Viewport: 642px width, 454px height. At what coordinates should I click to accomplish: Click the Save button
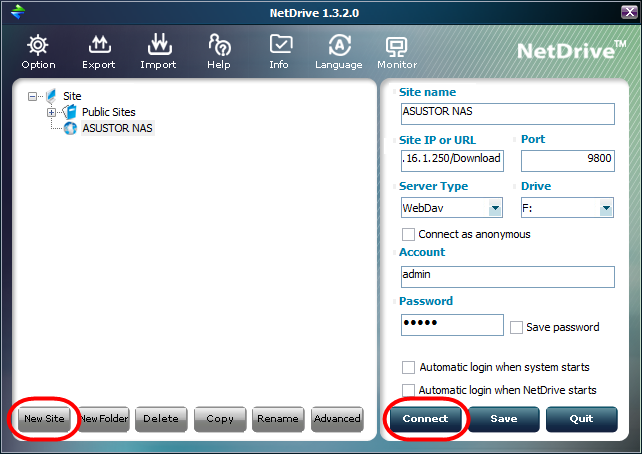[x=504, y=419]
